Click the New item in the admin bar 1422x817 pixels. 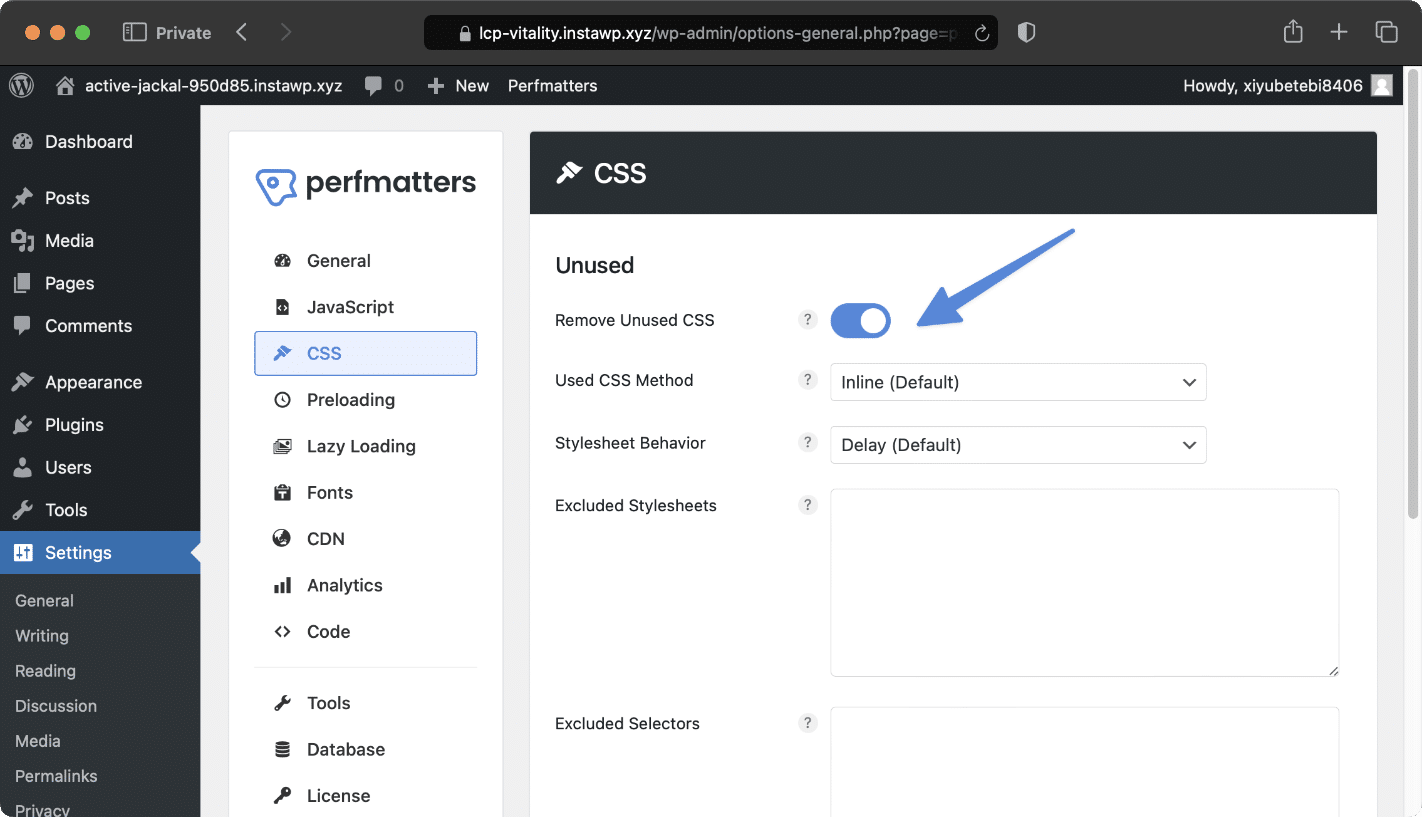[x=458, y=85]
